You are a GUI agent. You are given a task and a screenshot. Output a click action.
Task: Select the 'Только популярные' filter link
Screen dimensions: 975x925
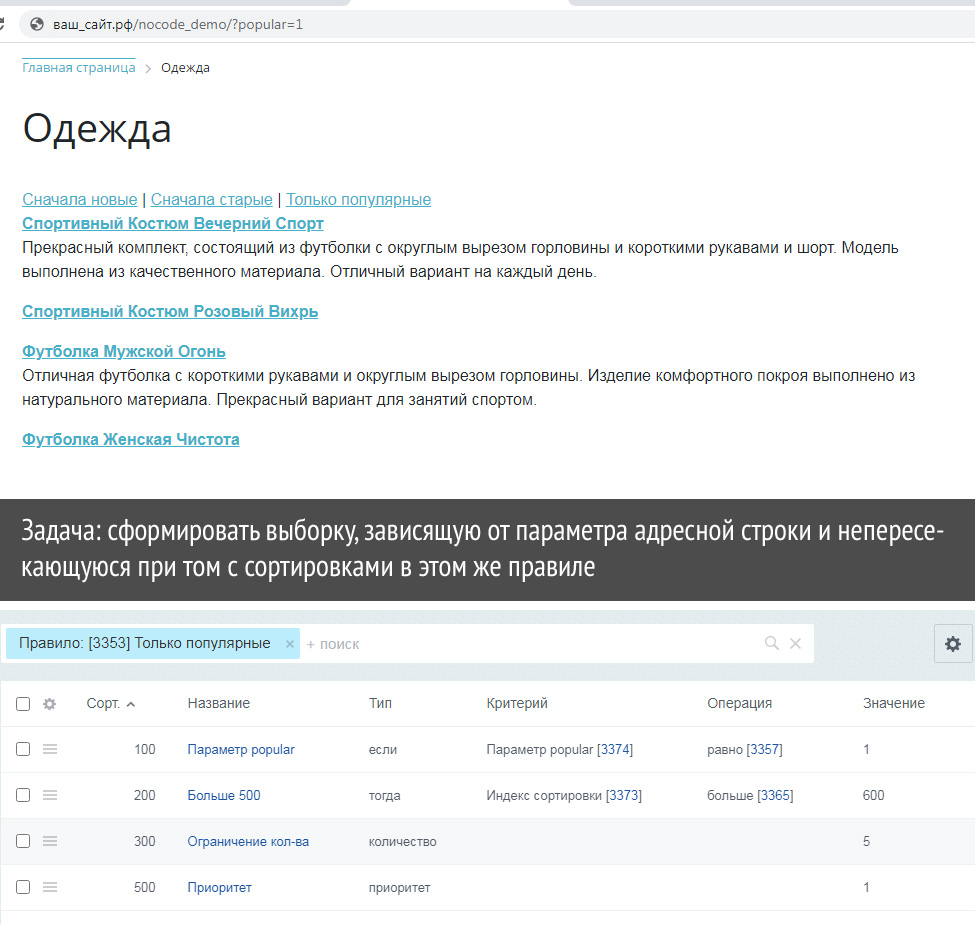[358, 200]
